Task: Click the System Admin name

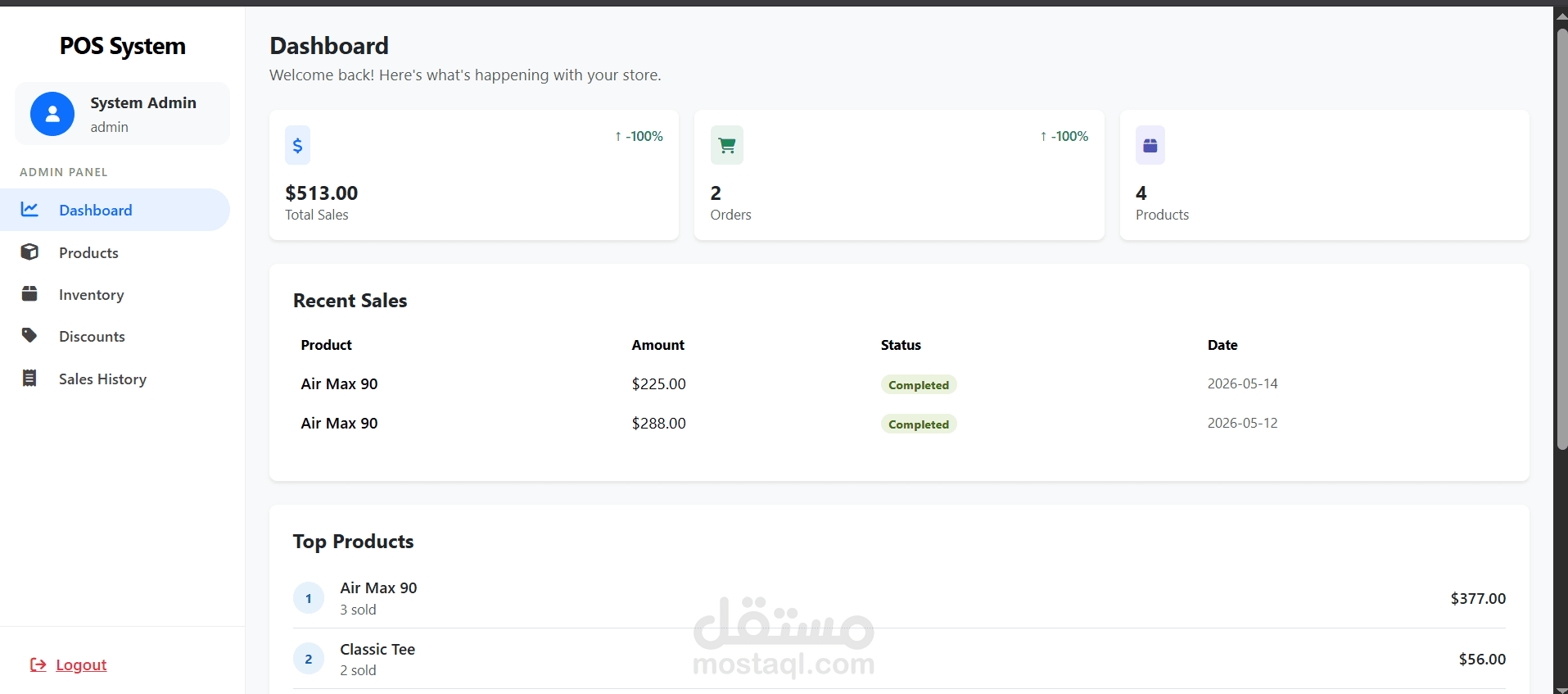Action: [x=143, y=102]
